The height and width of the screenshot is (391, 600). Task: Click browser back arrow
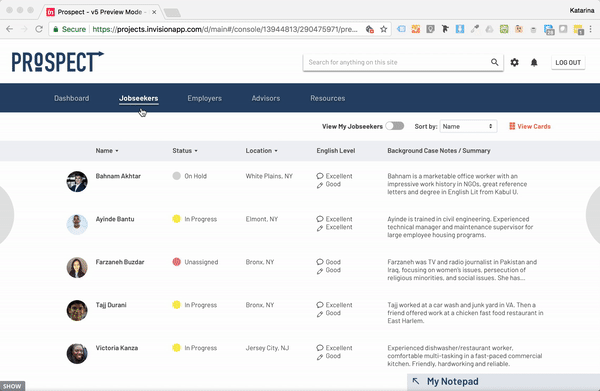pyautogui.click(x=10, y=29)
